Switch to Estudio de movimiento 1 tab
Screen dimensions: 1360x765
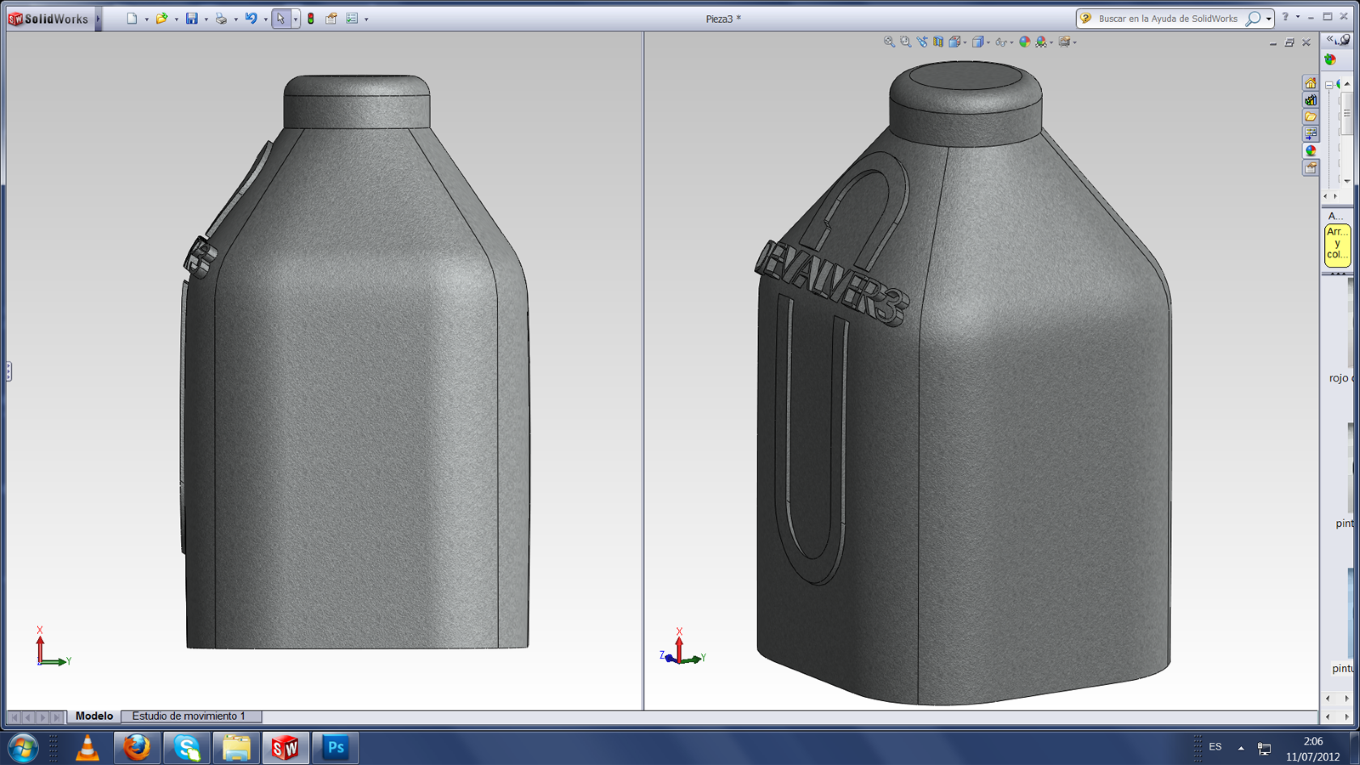click(x=189, y=716)
